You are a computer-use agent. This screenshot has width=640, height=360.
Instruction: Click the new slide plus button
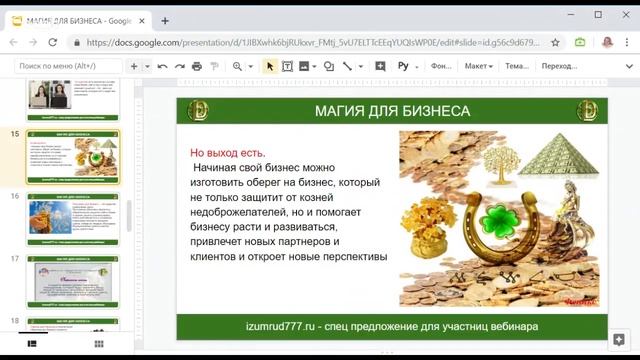(x=134, y=66)
